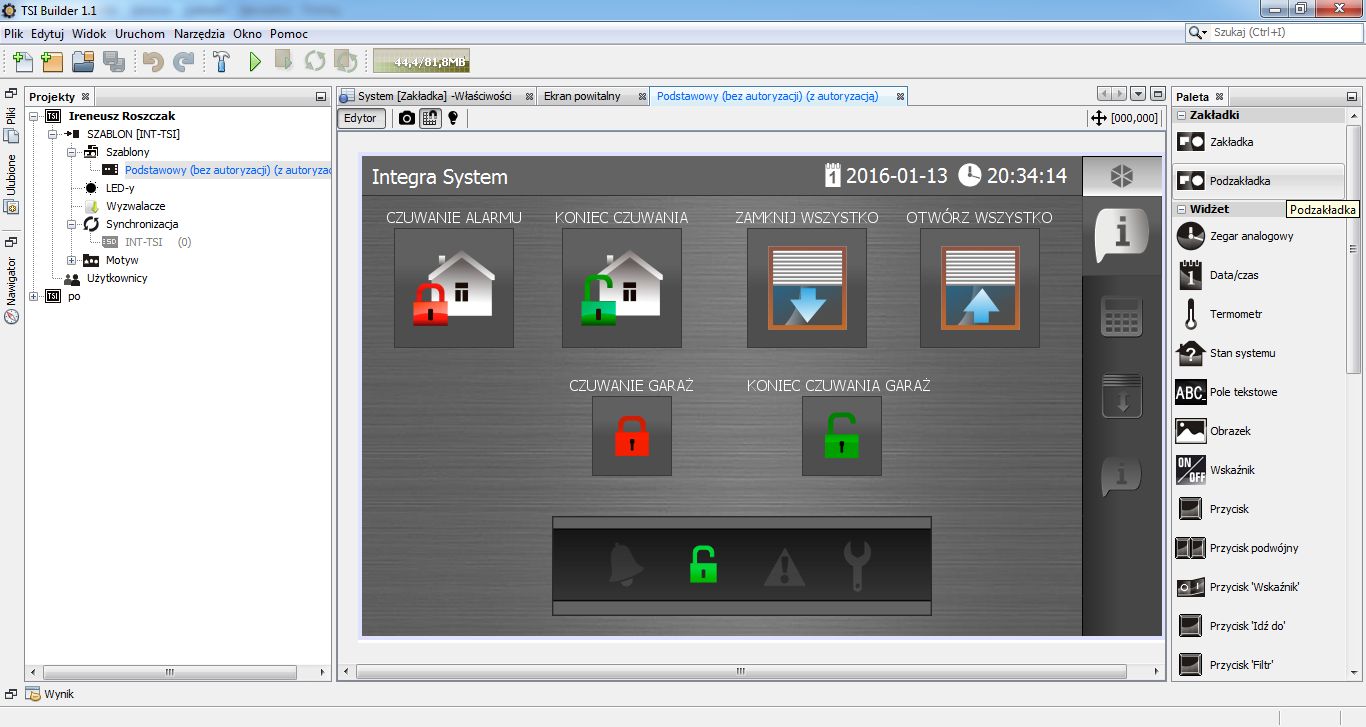Collapse the Synchronizacja tree node
This screenshot has width=1366, height=727.
72,224
